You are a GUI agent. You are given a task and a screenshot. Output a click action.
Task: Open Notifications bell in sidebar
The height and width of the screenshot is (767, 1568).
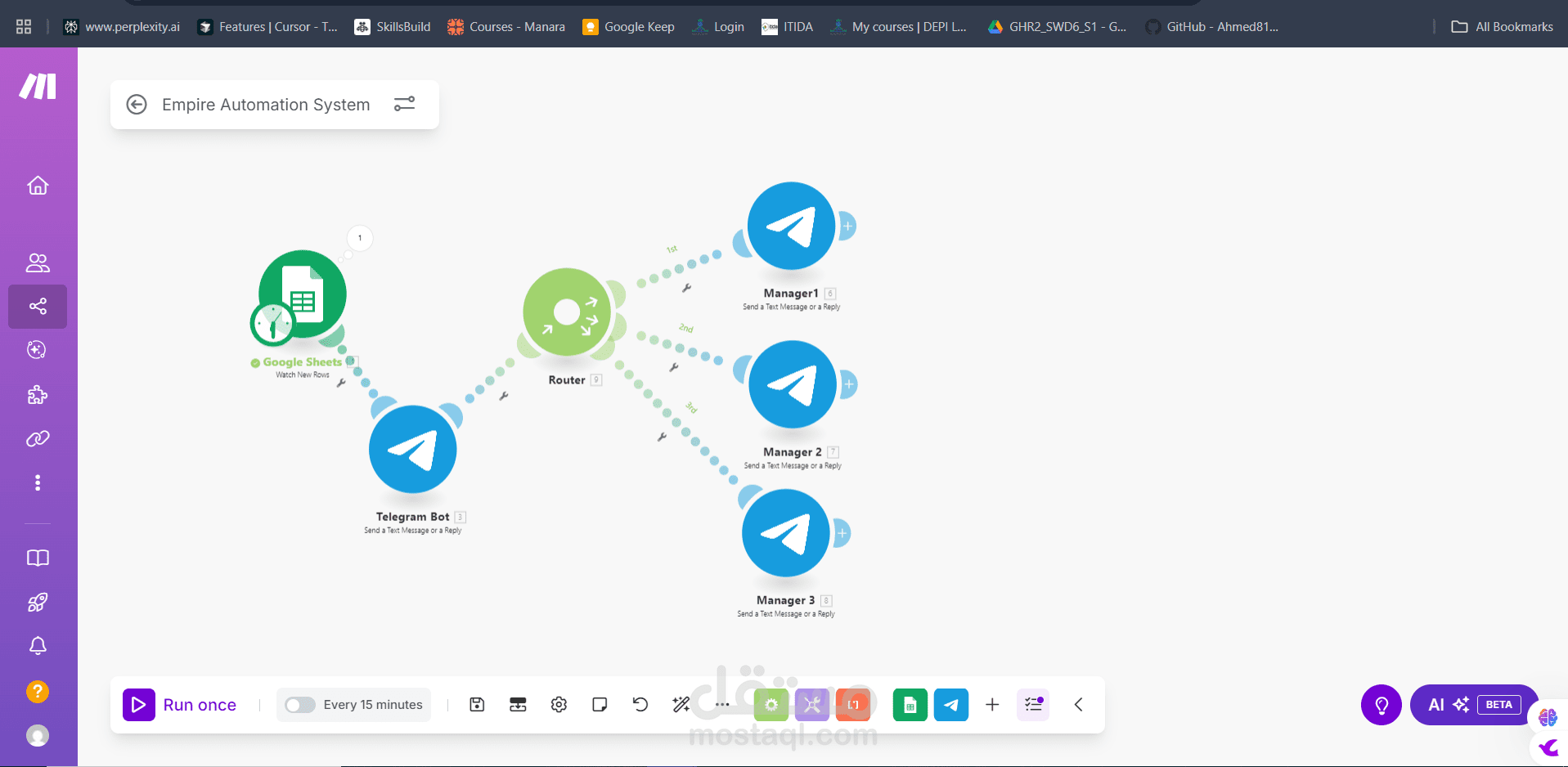pos(38,646)
